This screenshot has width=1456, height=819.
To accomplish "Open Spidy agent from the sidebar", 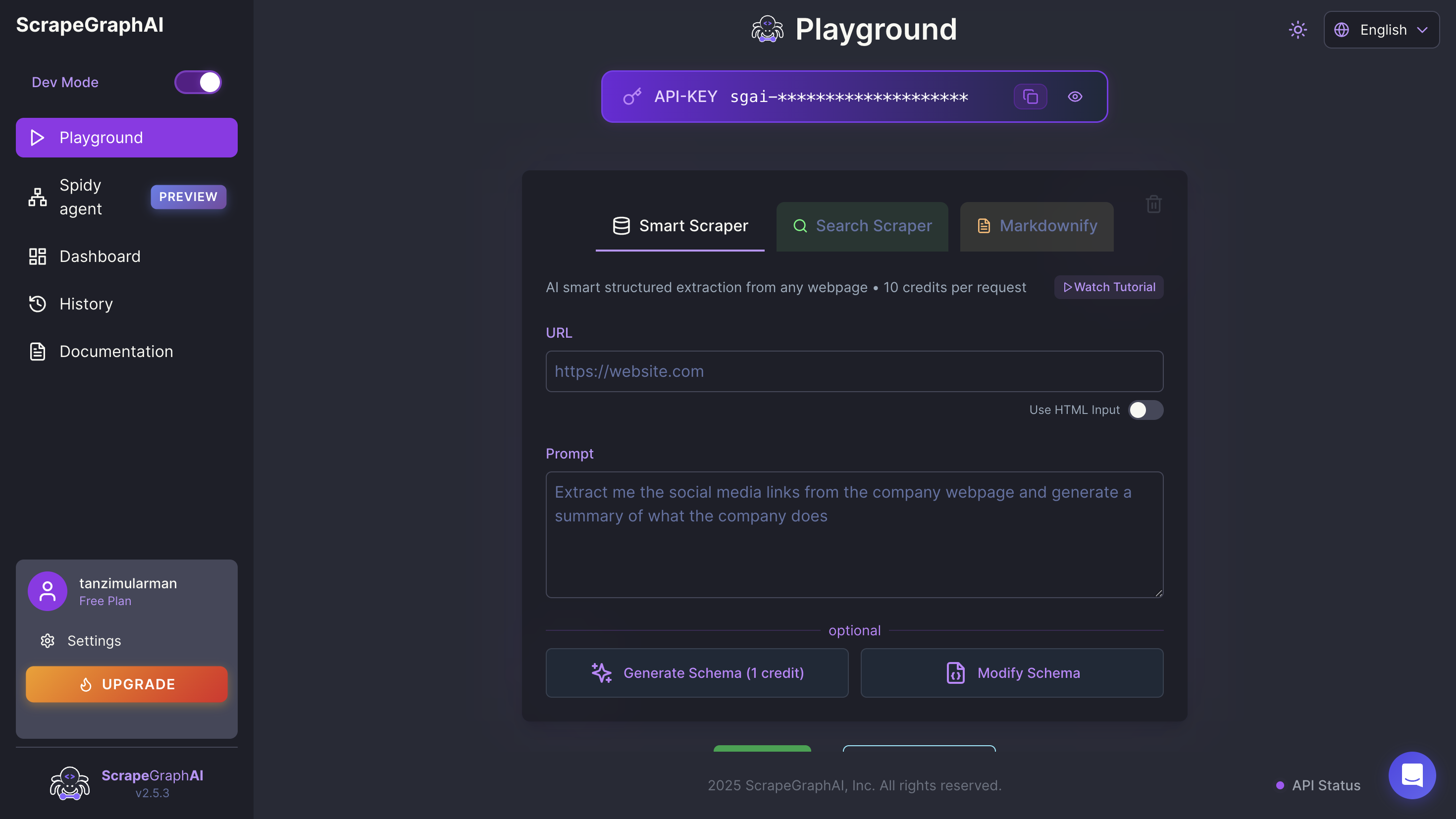I will click(x=127, y=197).
